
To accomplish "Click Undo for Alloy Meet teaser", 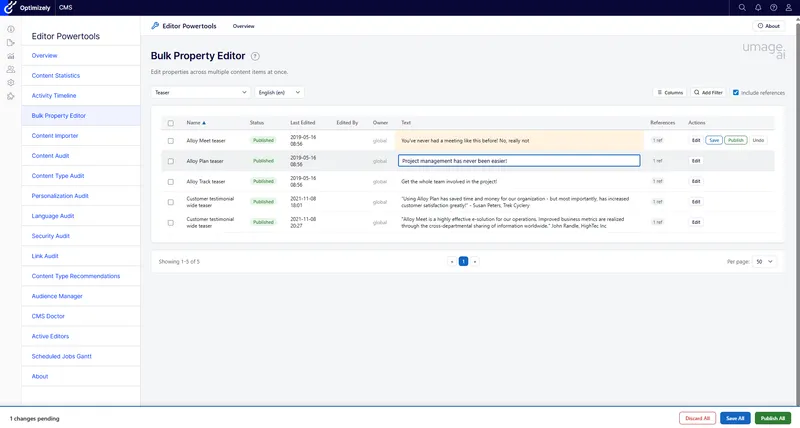I will pos(758,140).
